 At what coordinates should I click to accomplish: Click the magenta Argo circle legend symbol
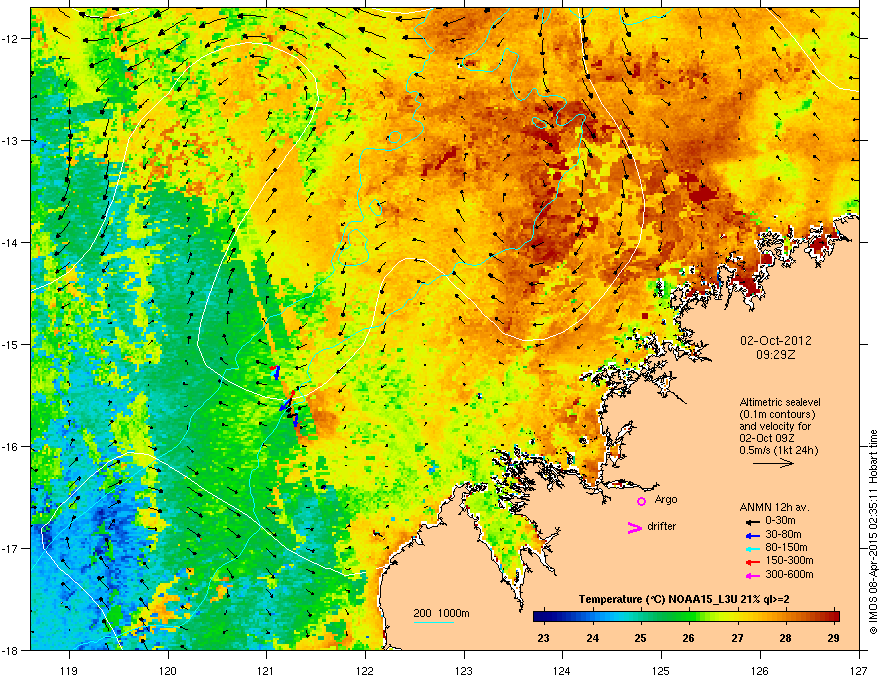pyautogui.click(x=641, y=501)
